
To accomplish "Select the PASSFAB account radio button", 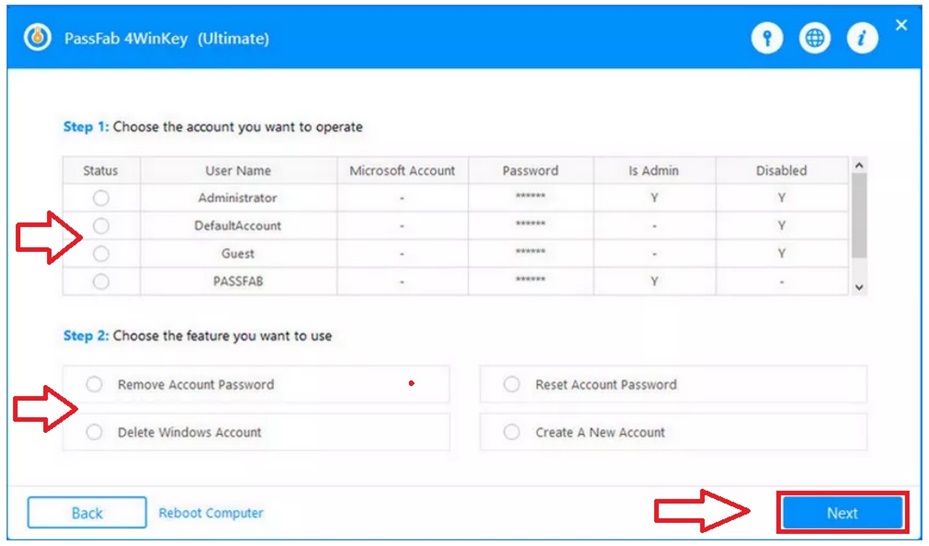I will point(101,281).
